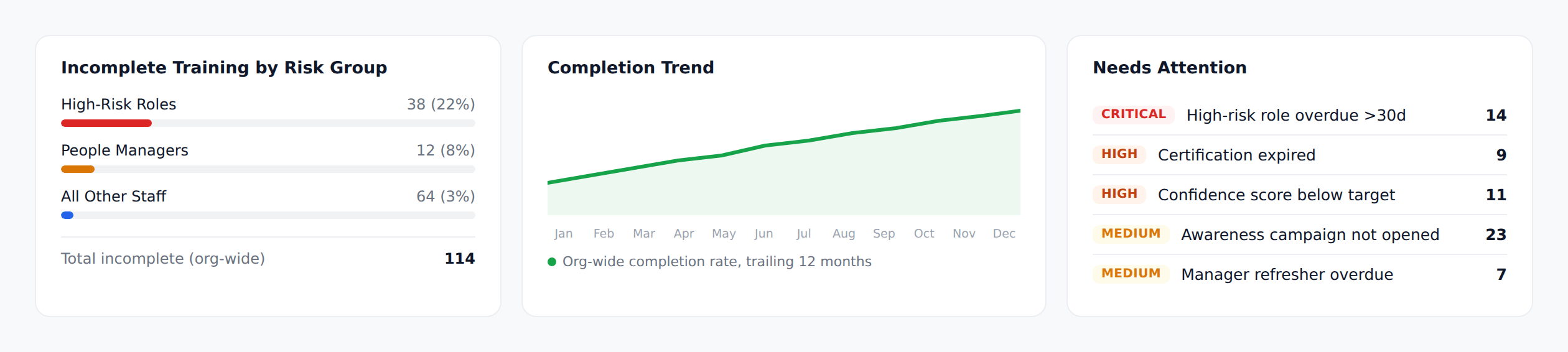Open High-risk role overdue >30d item
1568x352 pixels.
[1299, 115]
